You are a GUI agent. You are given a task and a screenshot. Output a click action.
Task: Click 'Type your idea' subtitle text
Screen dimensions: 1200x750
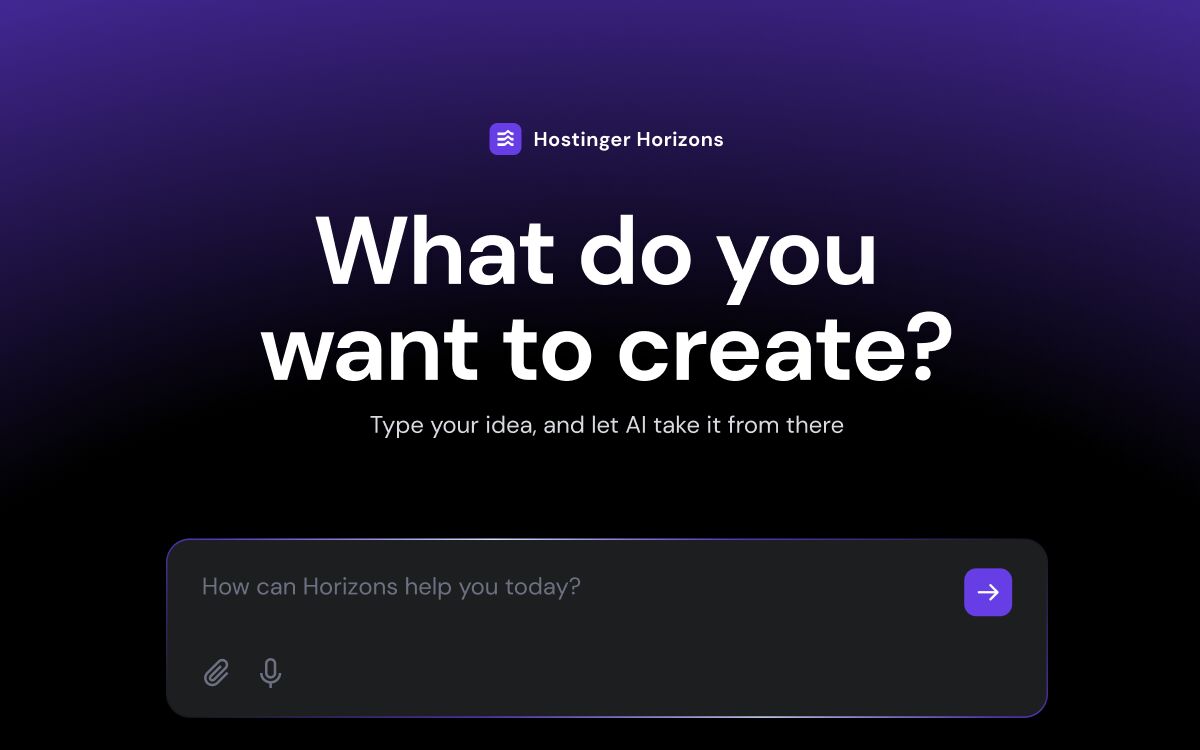pos(607,425)
